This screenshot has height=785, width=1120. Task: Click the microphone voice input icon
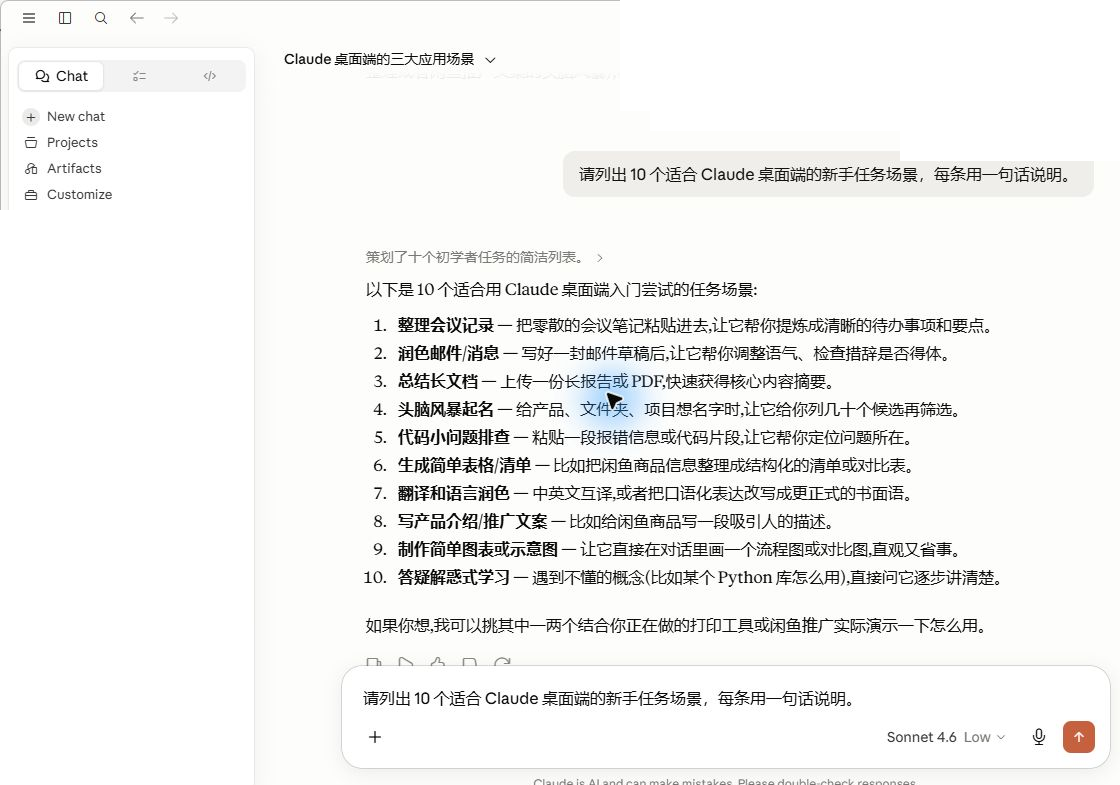pos(1039,737)
